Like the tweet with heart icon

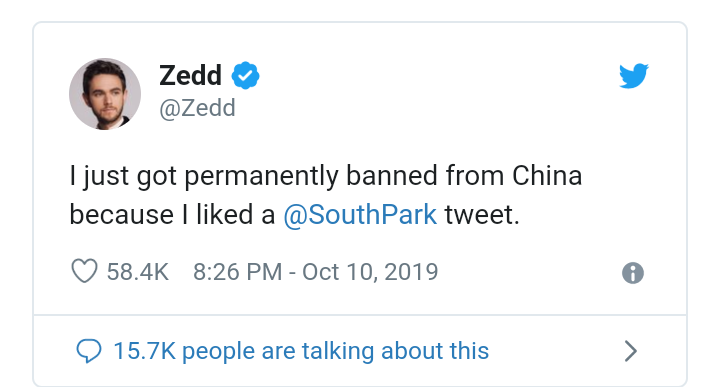pos(84,271)
